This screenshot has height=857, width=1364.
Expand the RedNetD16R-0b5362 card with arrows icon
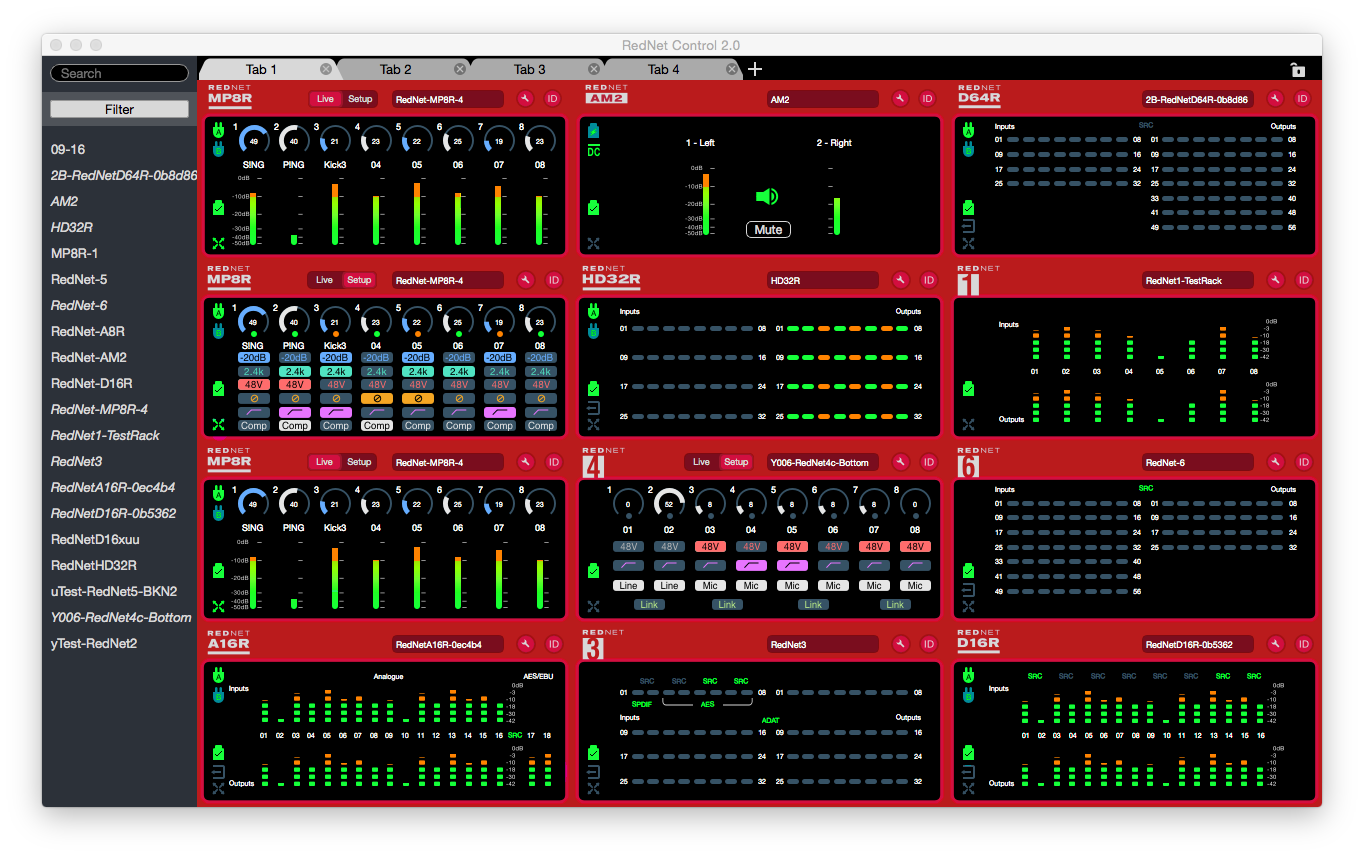point(967,788)
